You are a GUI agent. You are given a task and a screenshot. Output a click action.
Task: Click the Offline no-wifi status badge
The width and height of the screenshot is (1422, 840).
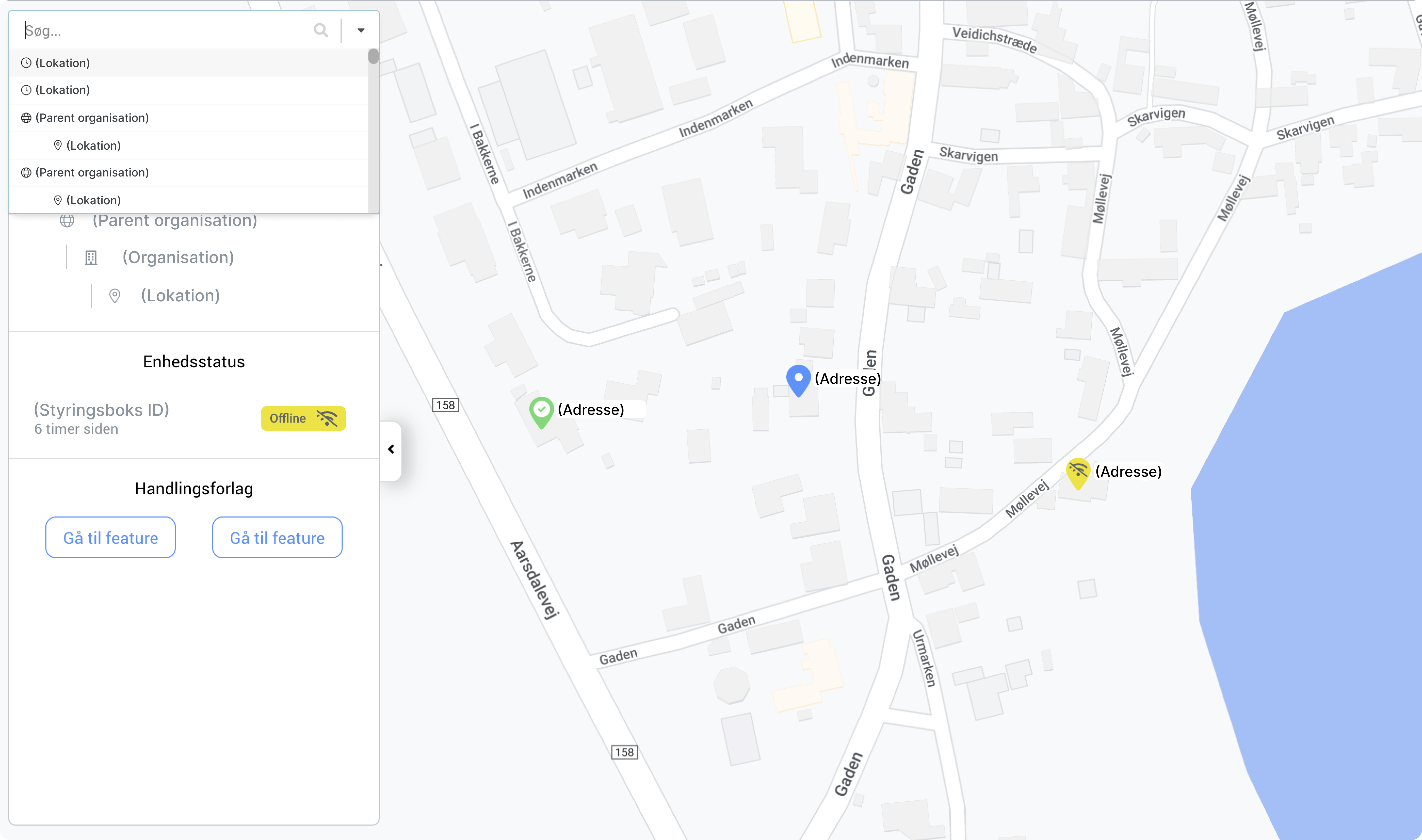[303, 418]
